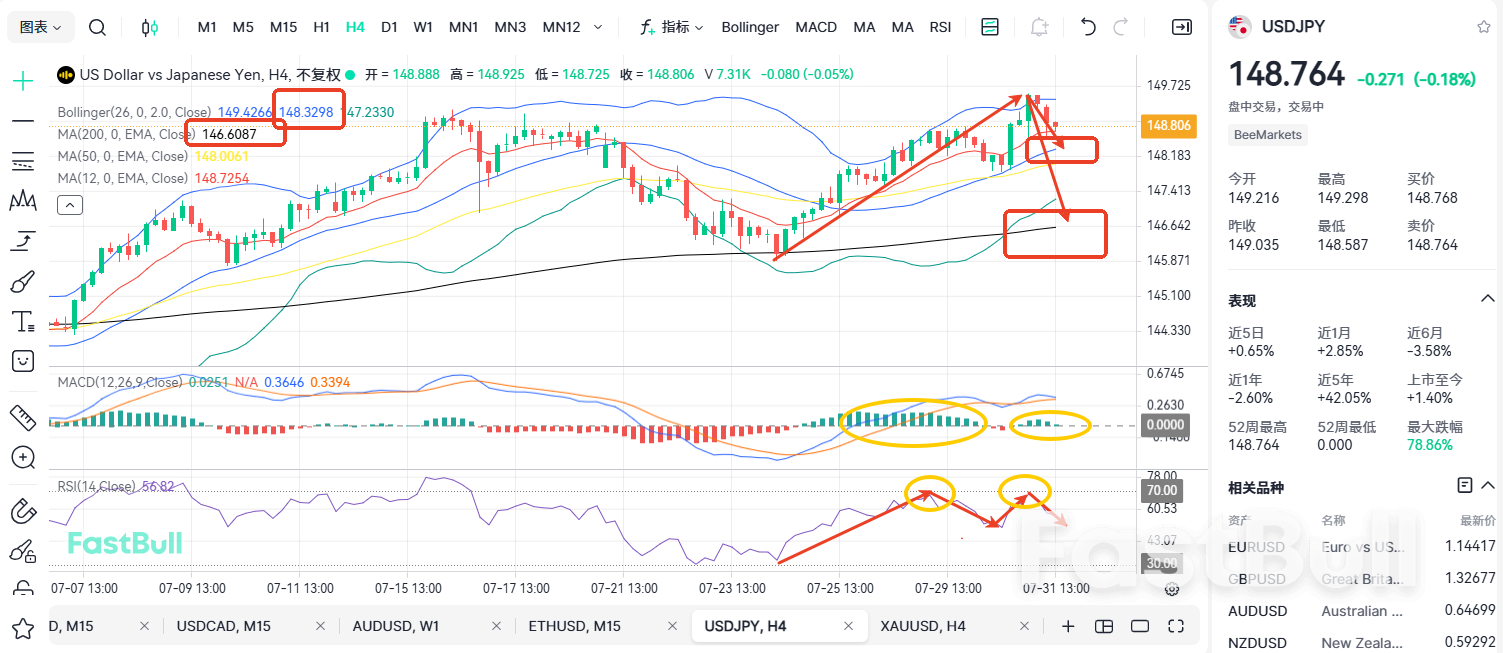1503x653 pixels.
Task: Click the undo arrow icon
Action: click(1088, 27)
